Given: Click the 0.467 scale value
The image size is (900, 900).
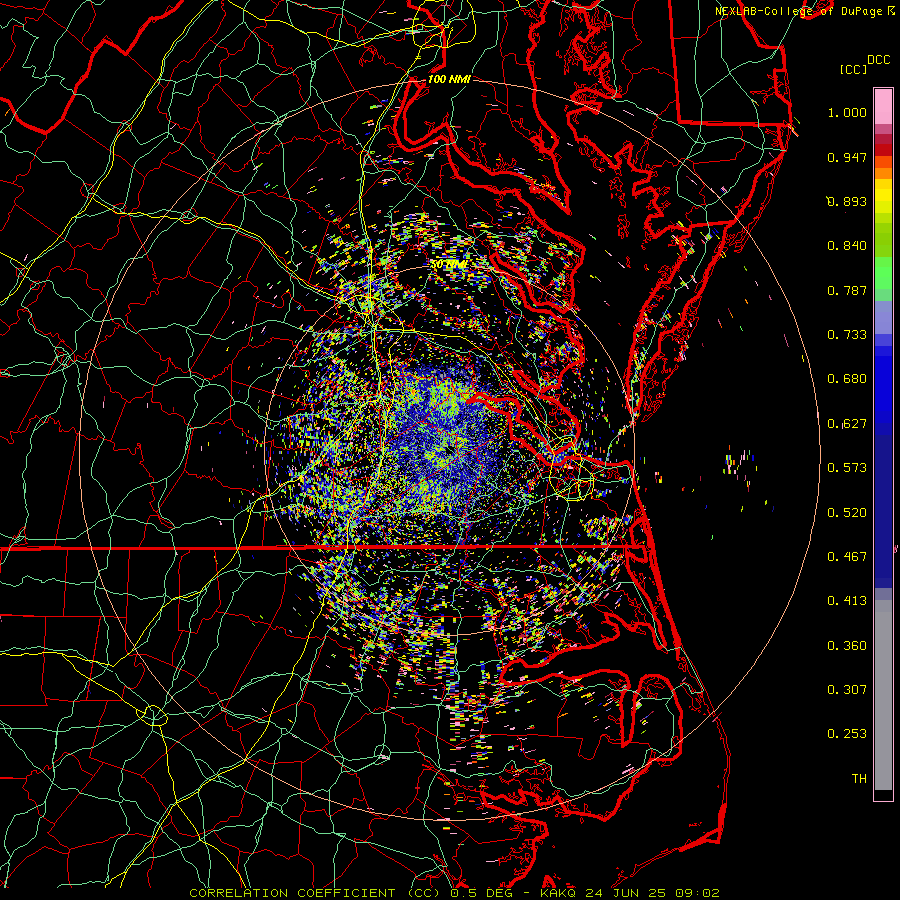Looking at the screenshot, I should coord(847,557).
